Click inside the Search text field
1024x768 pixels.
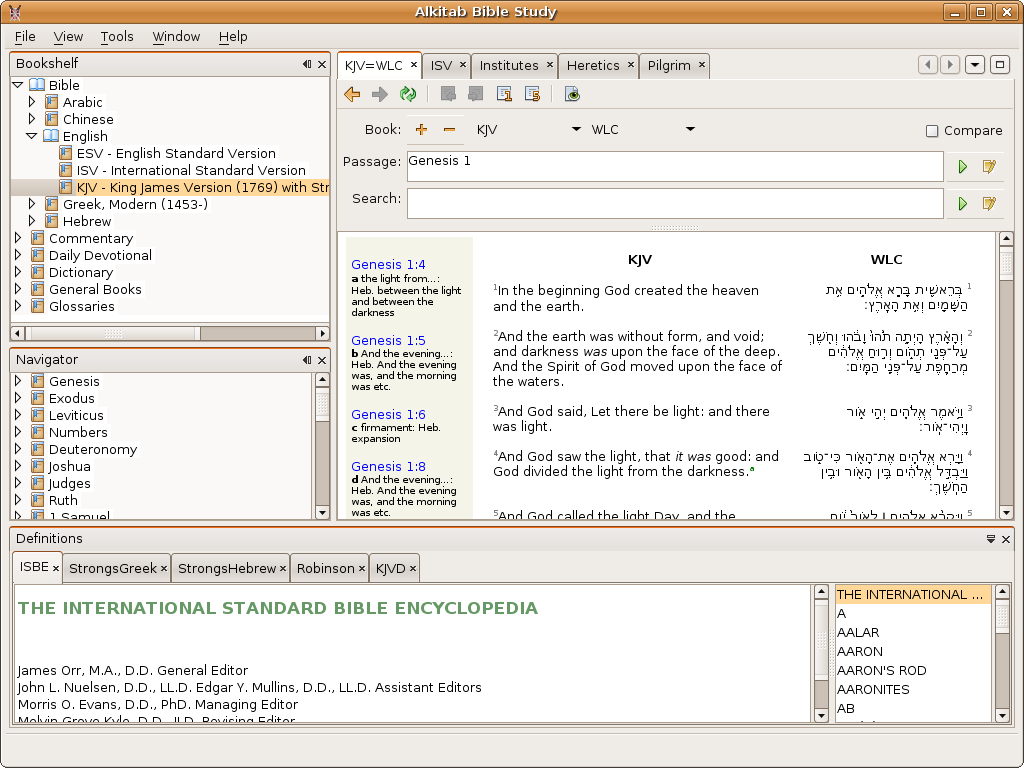point(674,204)
